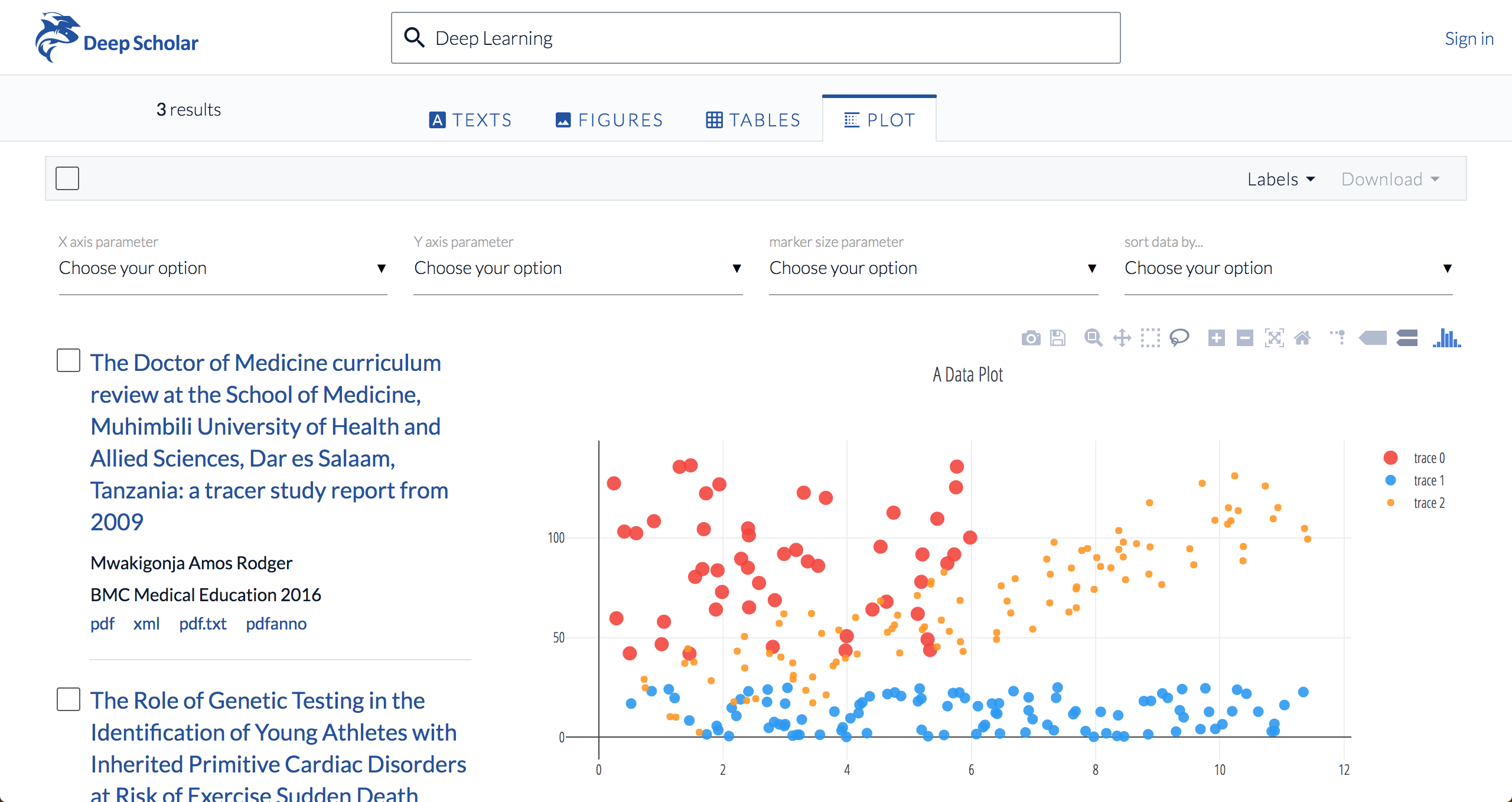Open the X axis parameter dropdown
Image resolution: width=1512 pixels, height=802 pixels.
click(223, 268)
